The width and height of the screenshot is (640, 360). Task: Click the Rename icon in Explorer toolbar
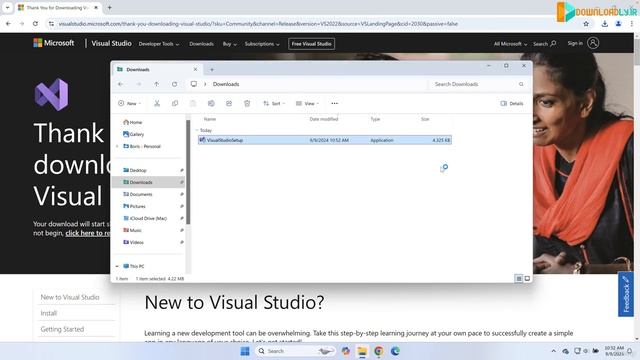(x=211, y=104)
